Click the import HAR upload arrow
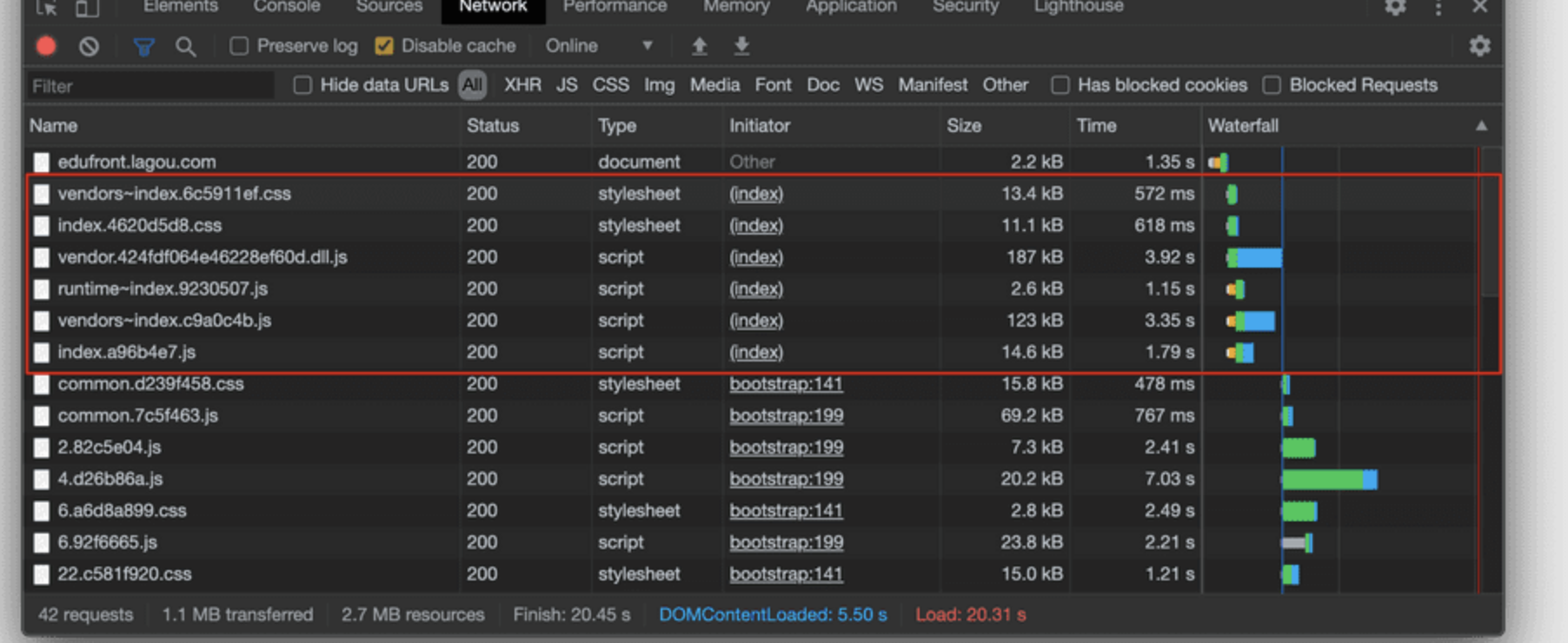The image size is (1568, 643). (x=699, y=46)
